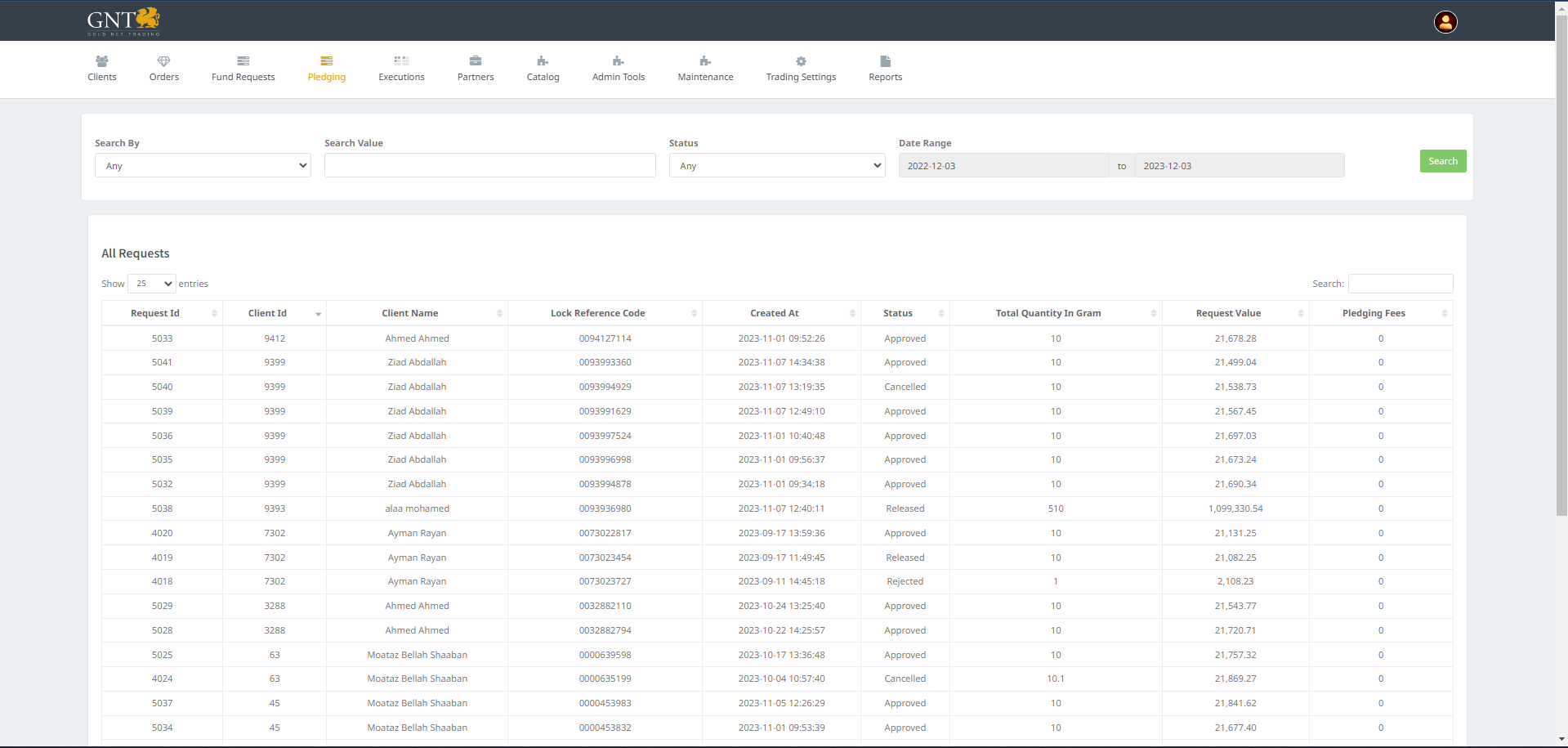Click the GNT logo

(x=123, y=21)
